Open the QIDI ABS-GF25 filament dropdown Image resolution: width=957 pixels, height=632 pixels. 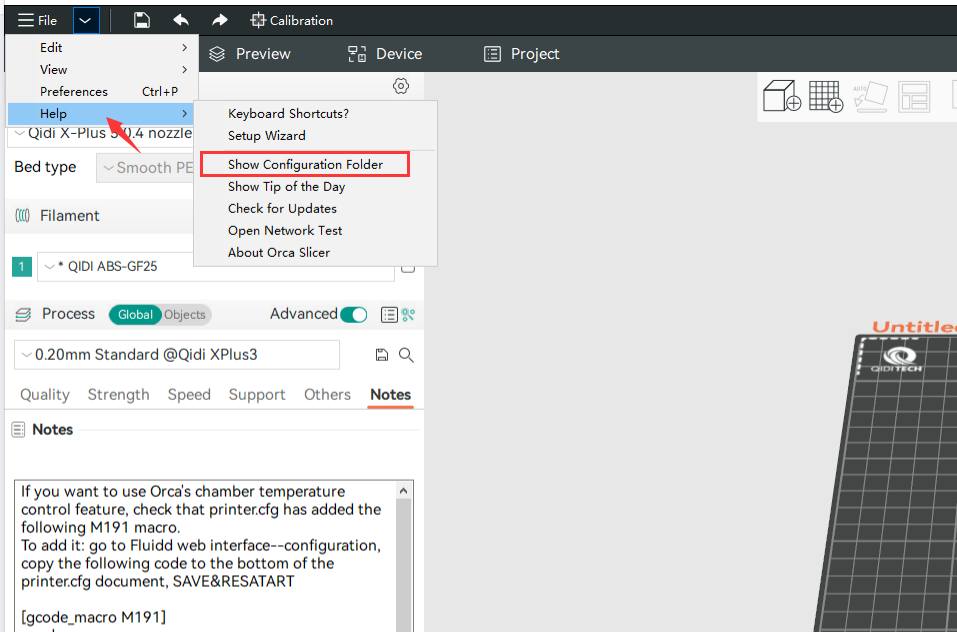(215, 267)
